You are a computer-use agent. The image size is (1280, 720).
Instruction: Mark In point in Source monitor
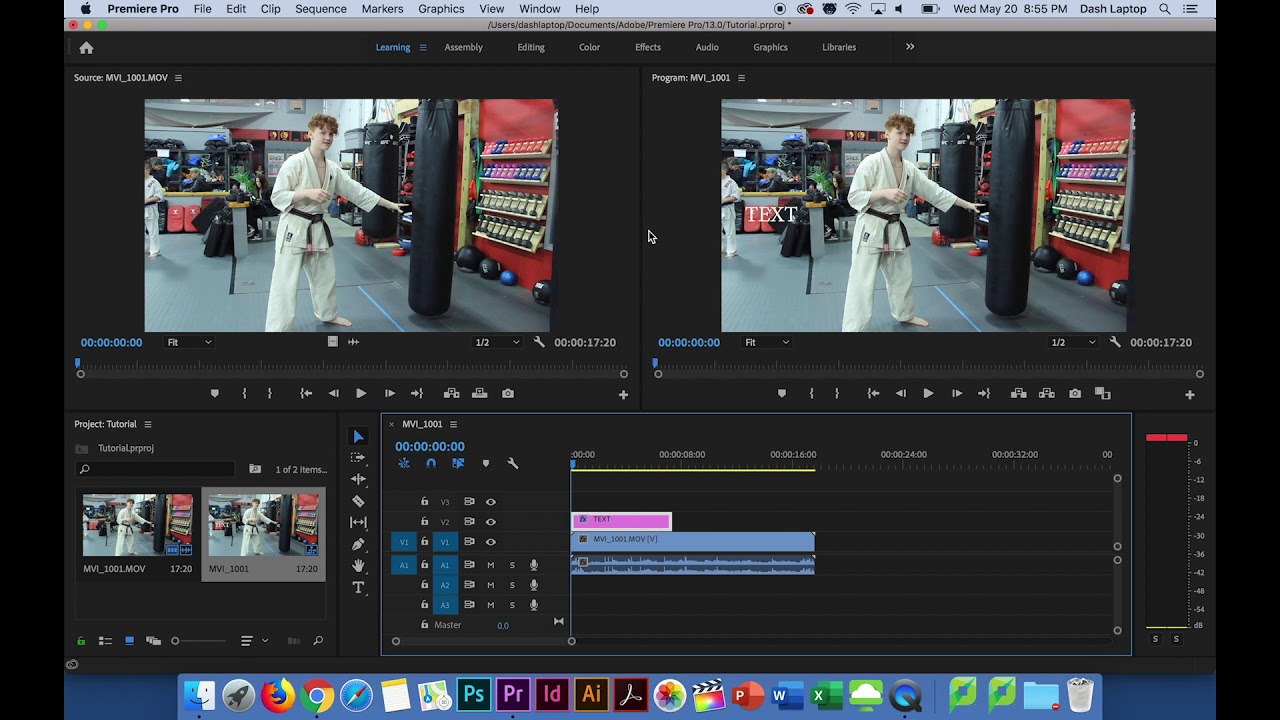[244, 394]
